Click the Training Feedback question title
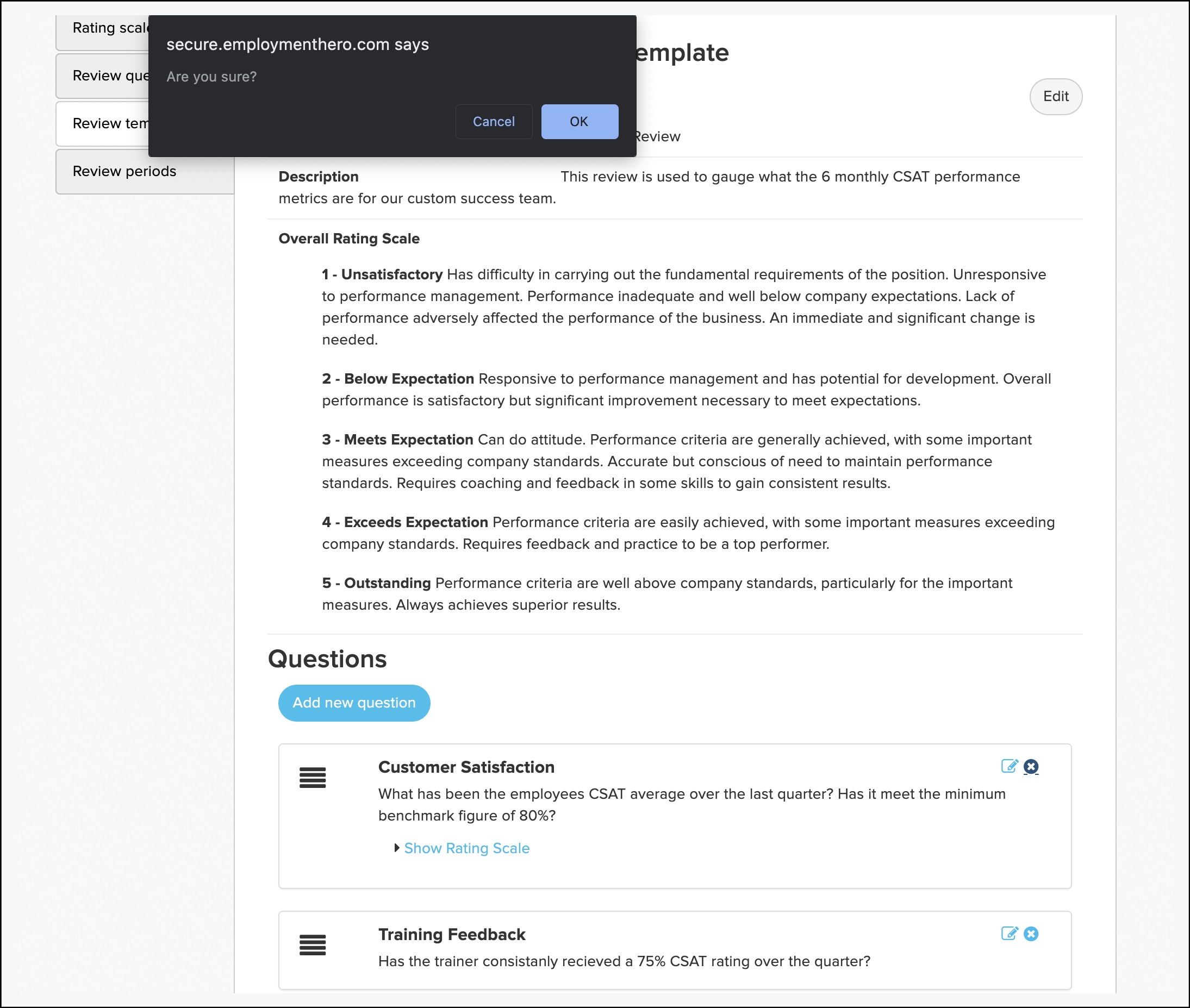Viewport: 1190px width, 1008px height. pyautogui.click(x=452, y=934)
